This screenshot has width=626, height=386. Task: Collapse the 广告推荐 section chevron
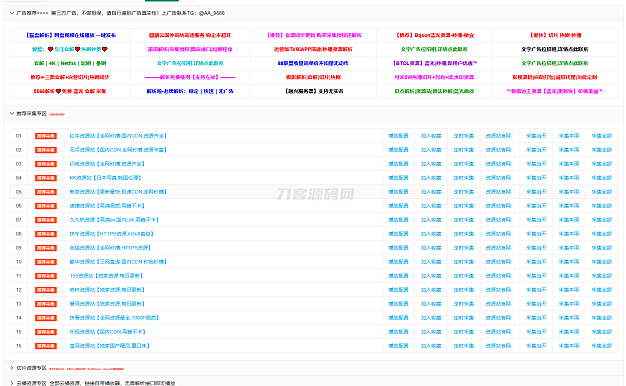click(x=12, y=13)
